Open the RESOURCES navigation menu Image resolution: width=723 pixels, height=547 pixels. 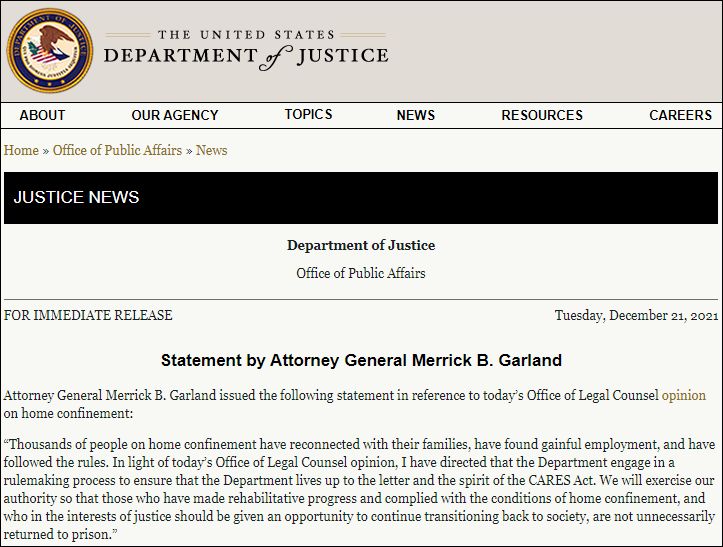tap(542, 115)
